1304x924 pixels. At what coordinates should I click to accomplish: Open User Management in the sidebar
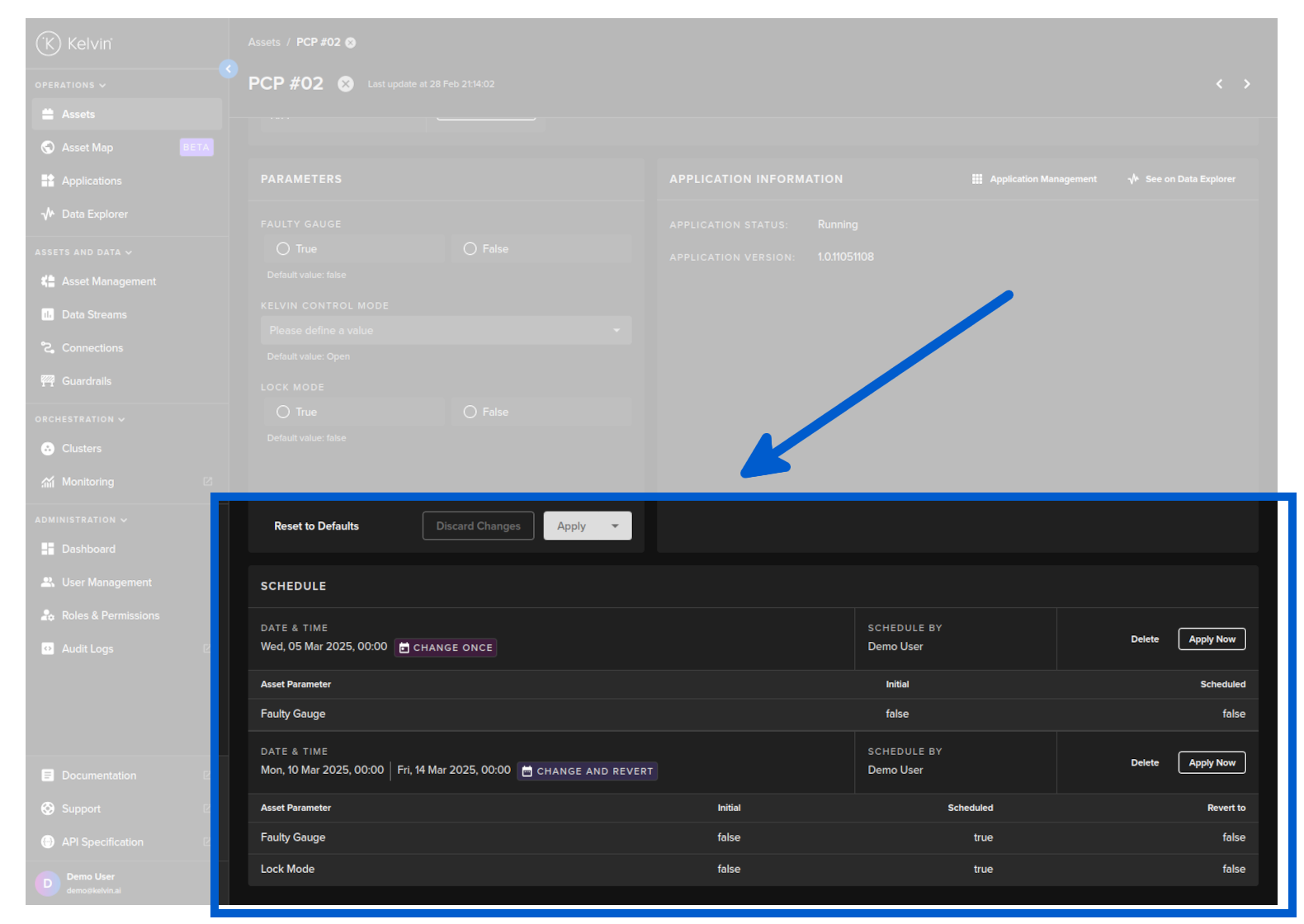pos(106,582)
